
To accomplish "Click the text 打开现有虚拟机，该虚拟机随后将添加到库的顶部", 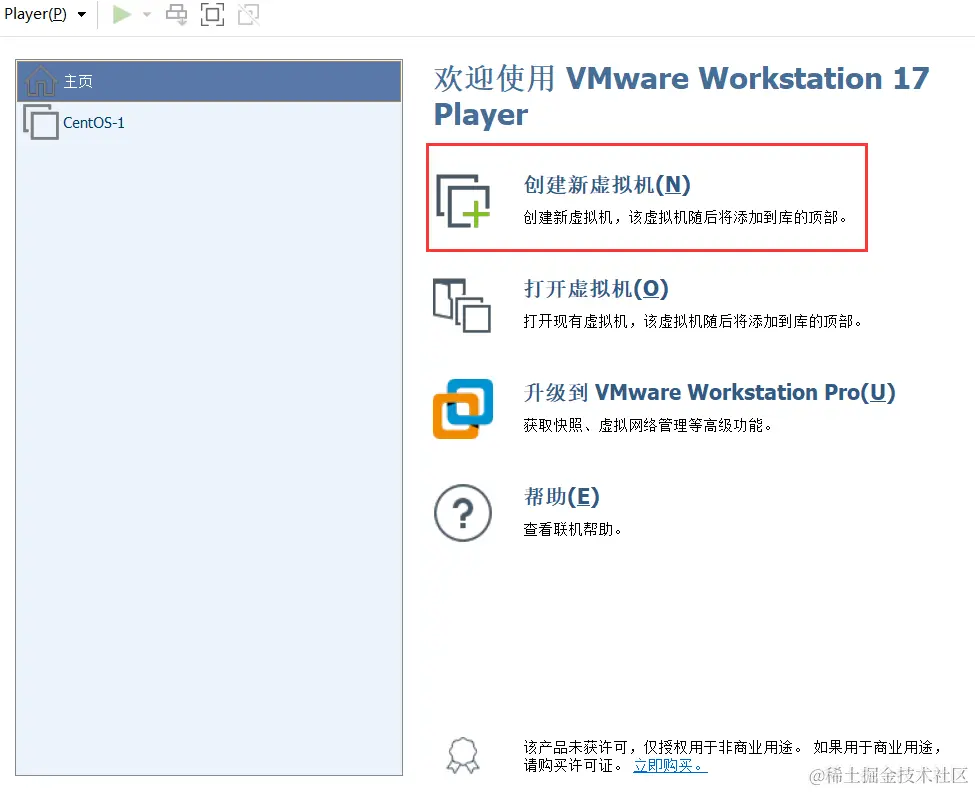I will point(692,321).
